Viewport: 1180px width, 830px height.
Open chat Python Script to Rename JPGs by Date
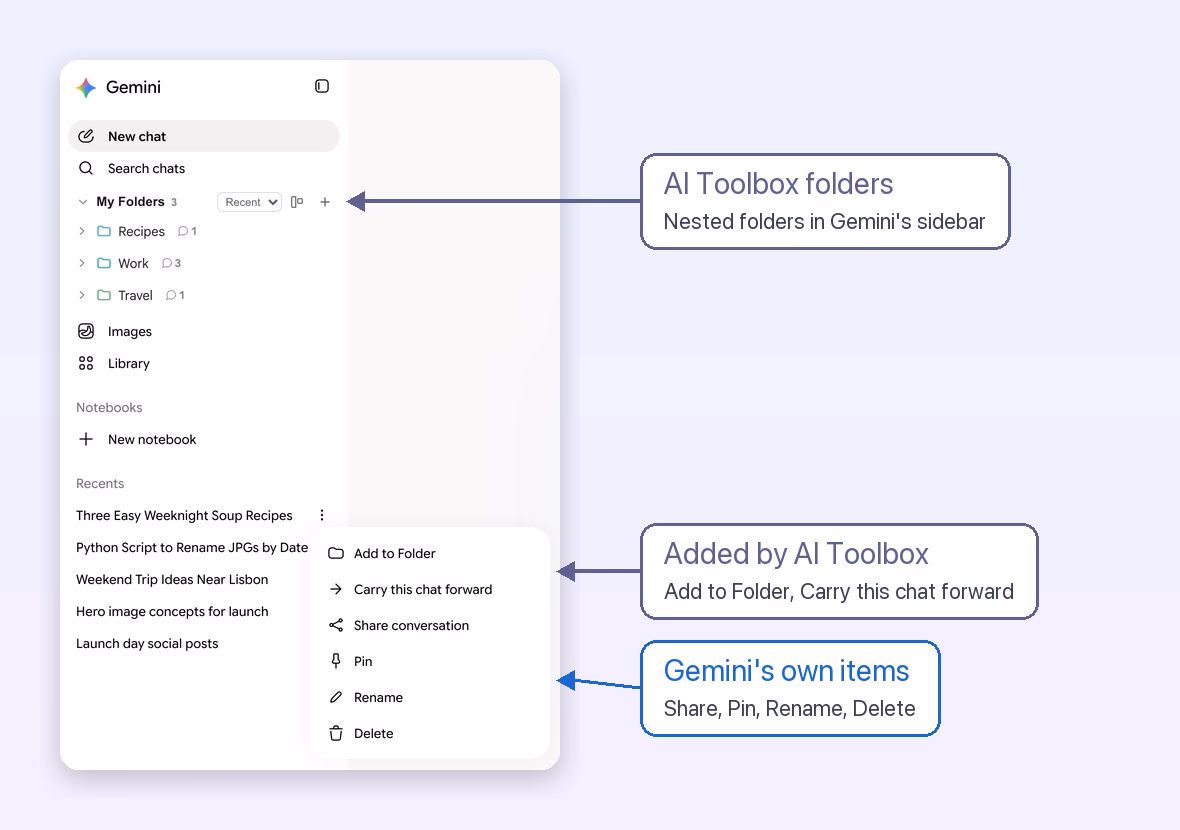pos(192,548)
